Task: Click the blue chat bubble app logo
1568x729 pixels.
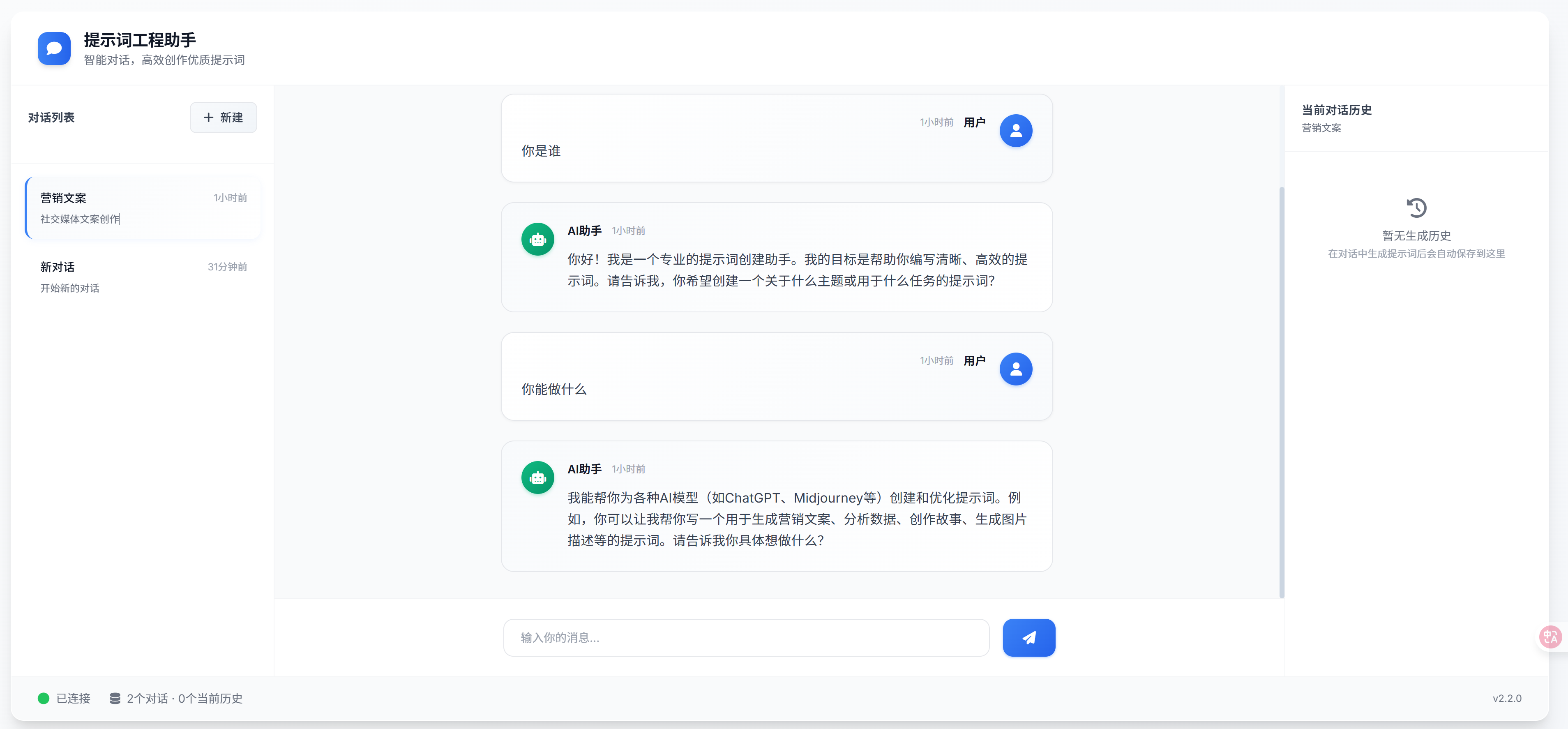Action: tap(53, 48)
